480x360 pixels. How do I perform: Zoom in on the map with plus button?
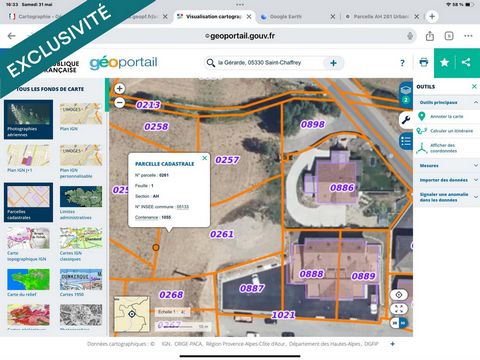[x=120, y=88]
